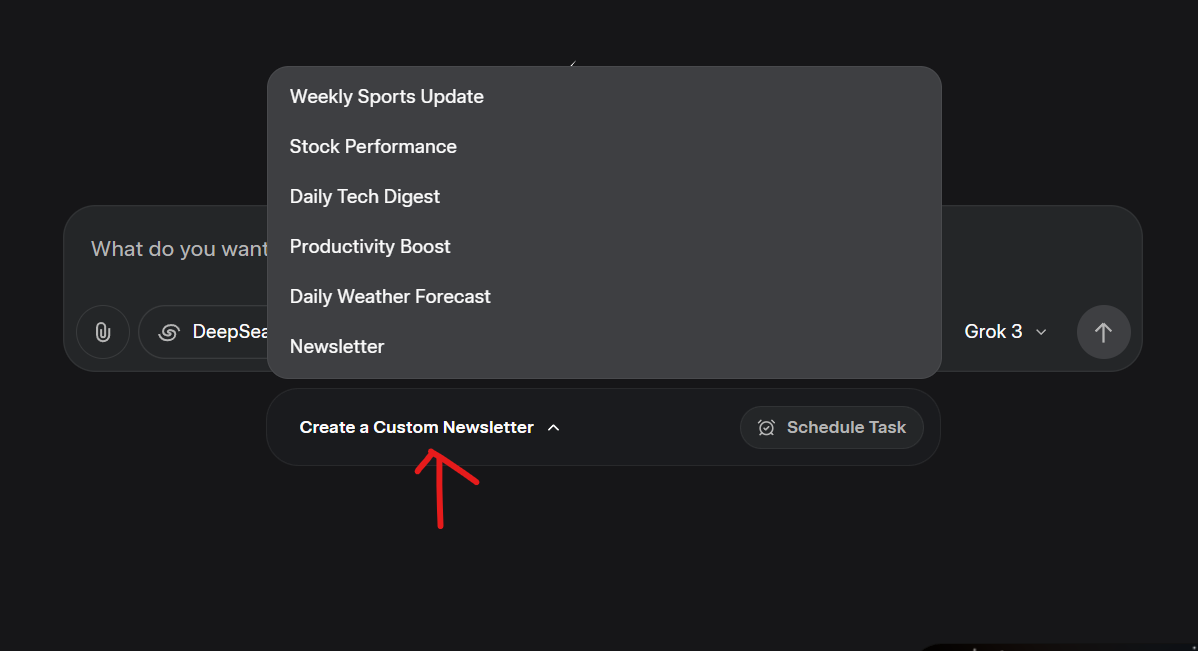Screen dimensions: 1198x651
Task: Enable the DeepSearch mode button
Action: coord(203,332)
